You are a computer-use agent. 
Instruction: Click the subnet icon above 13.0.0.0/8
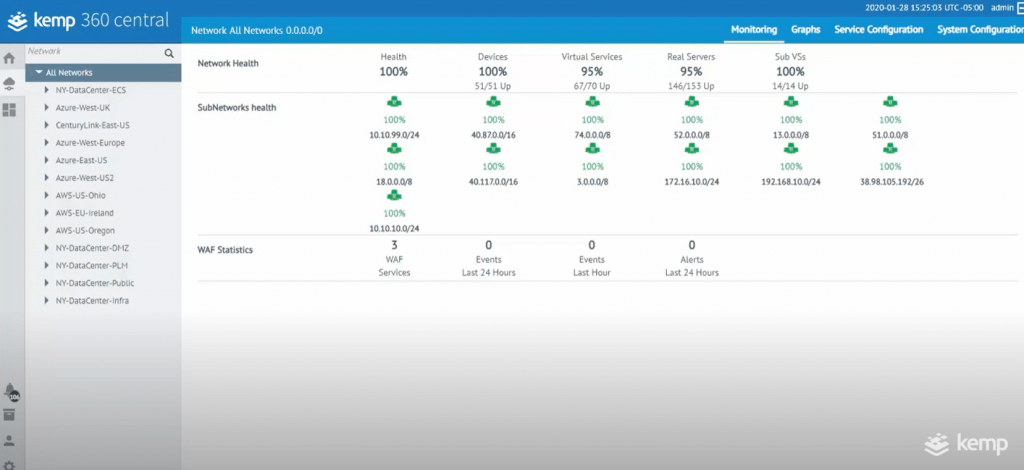[x=791, y=102]
